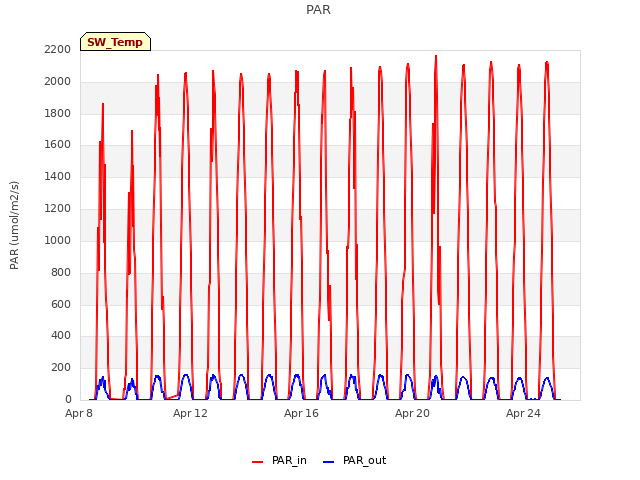Image resolution: width=640 pixels, height=480 pixels.
Task: Click the y-axis title PAR (umol/m2/s)
Action: [x=14, y=225]
